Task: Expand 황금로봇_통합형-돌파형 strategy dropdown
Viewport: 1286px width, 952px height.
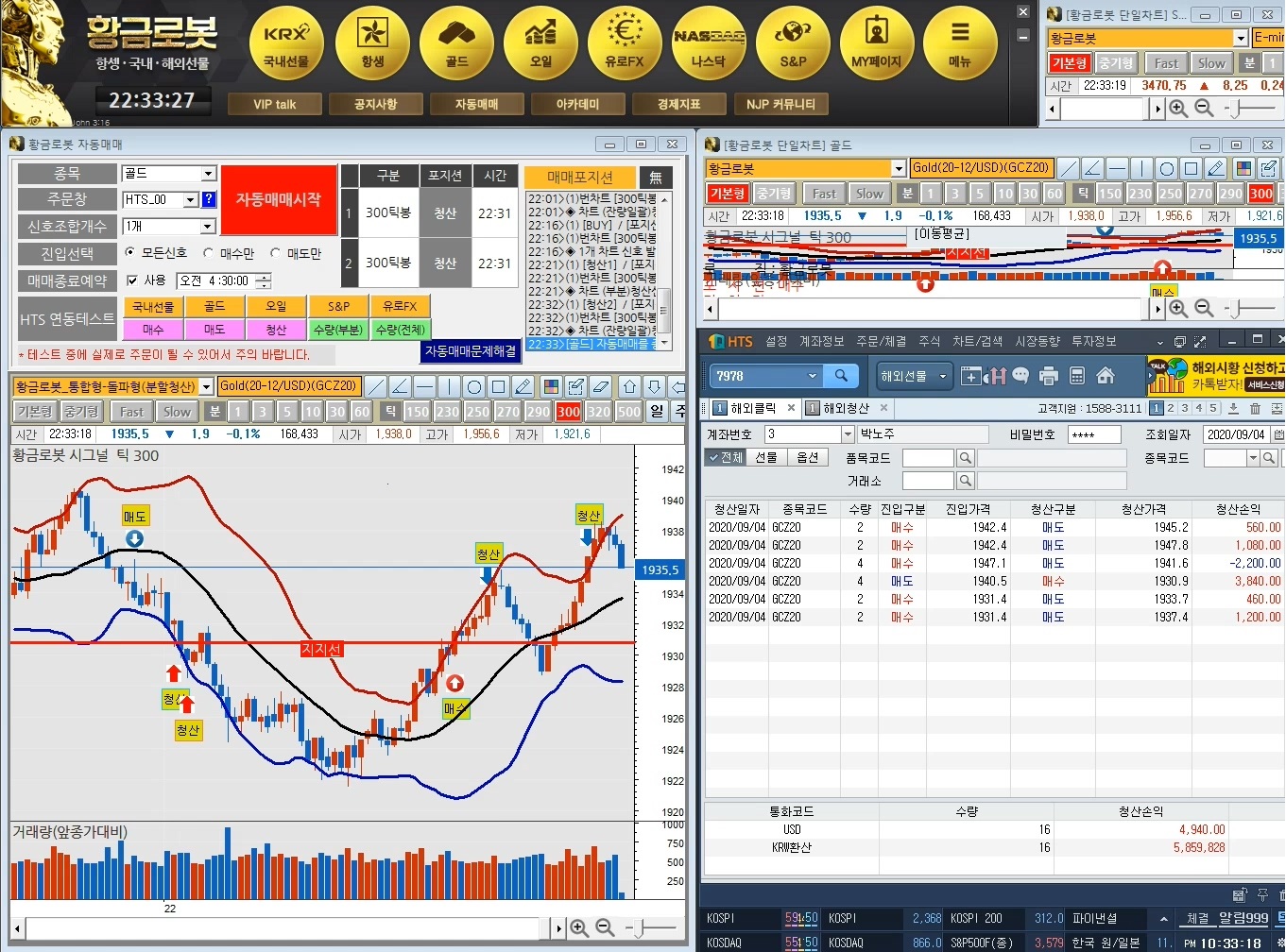Action: (x=206, y=386)
